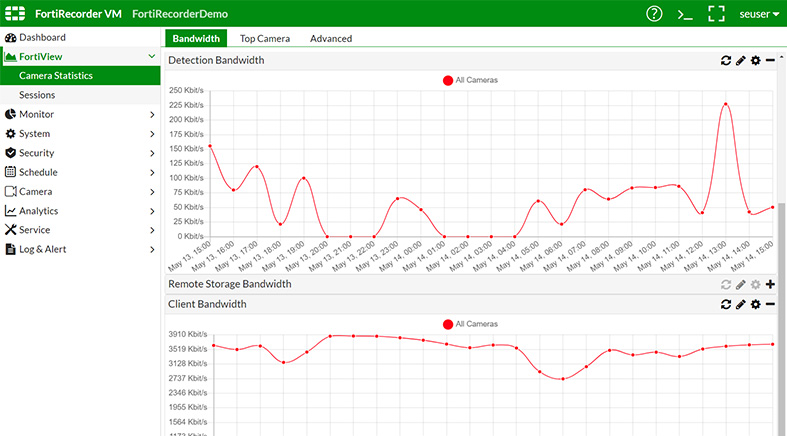Open the help question mark icon
Screen dimensions: 787x436
[654, 14]
